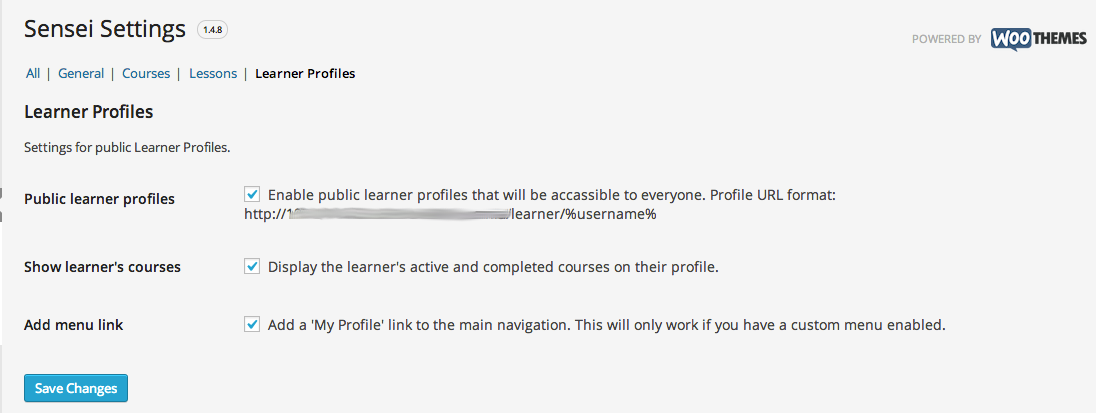The width and height of the screenshot is (1096, 413).
Task: Click the "Show learner's courses" row label
Action: (x=102, y=267)
